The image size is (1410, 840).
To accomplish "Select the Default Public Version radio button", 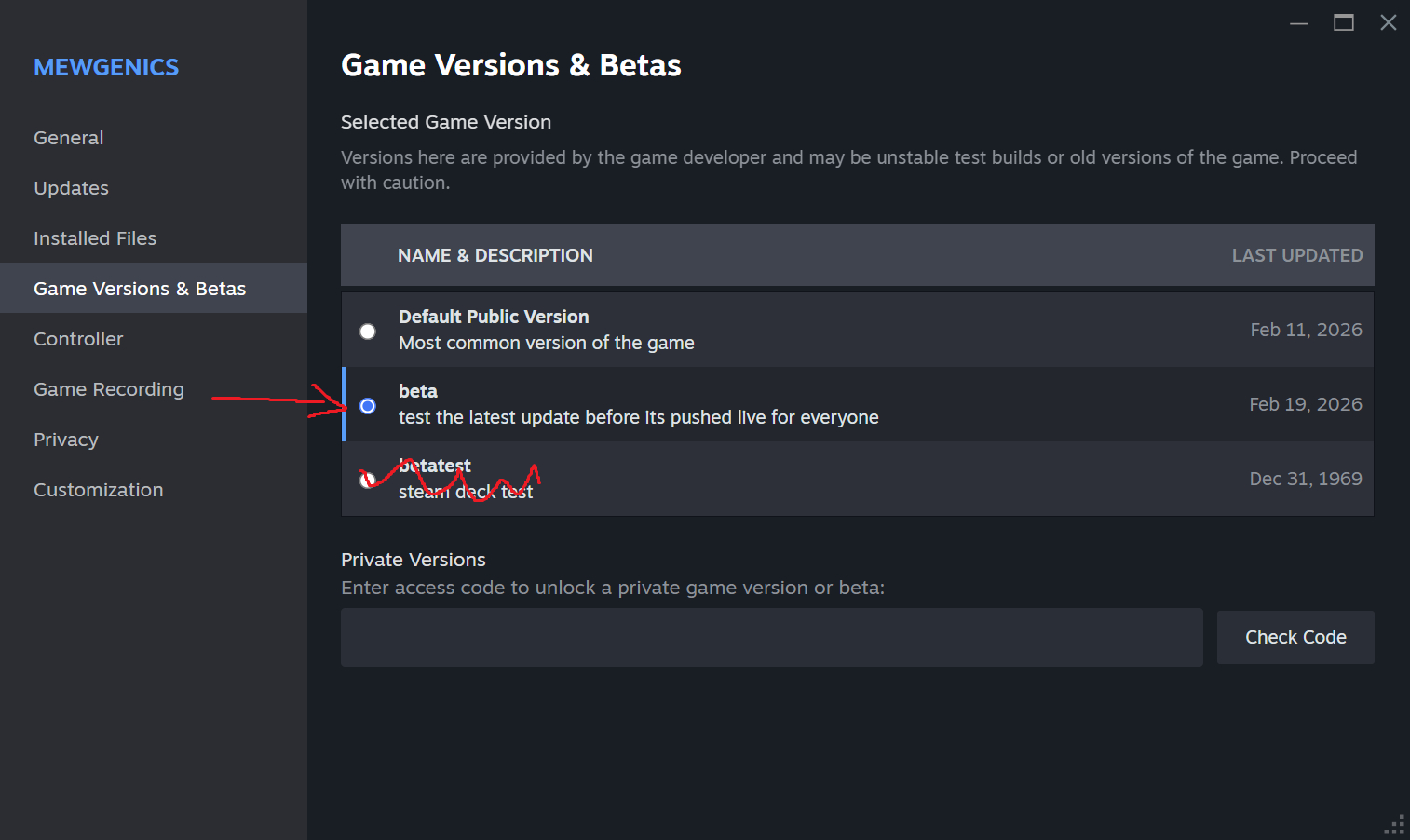I will pyautogui.click(x=368, y=332).
